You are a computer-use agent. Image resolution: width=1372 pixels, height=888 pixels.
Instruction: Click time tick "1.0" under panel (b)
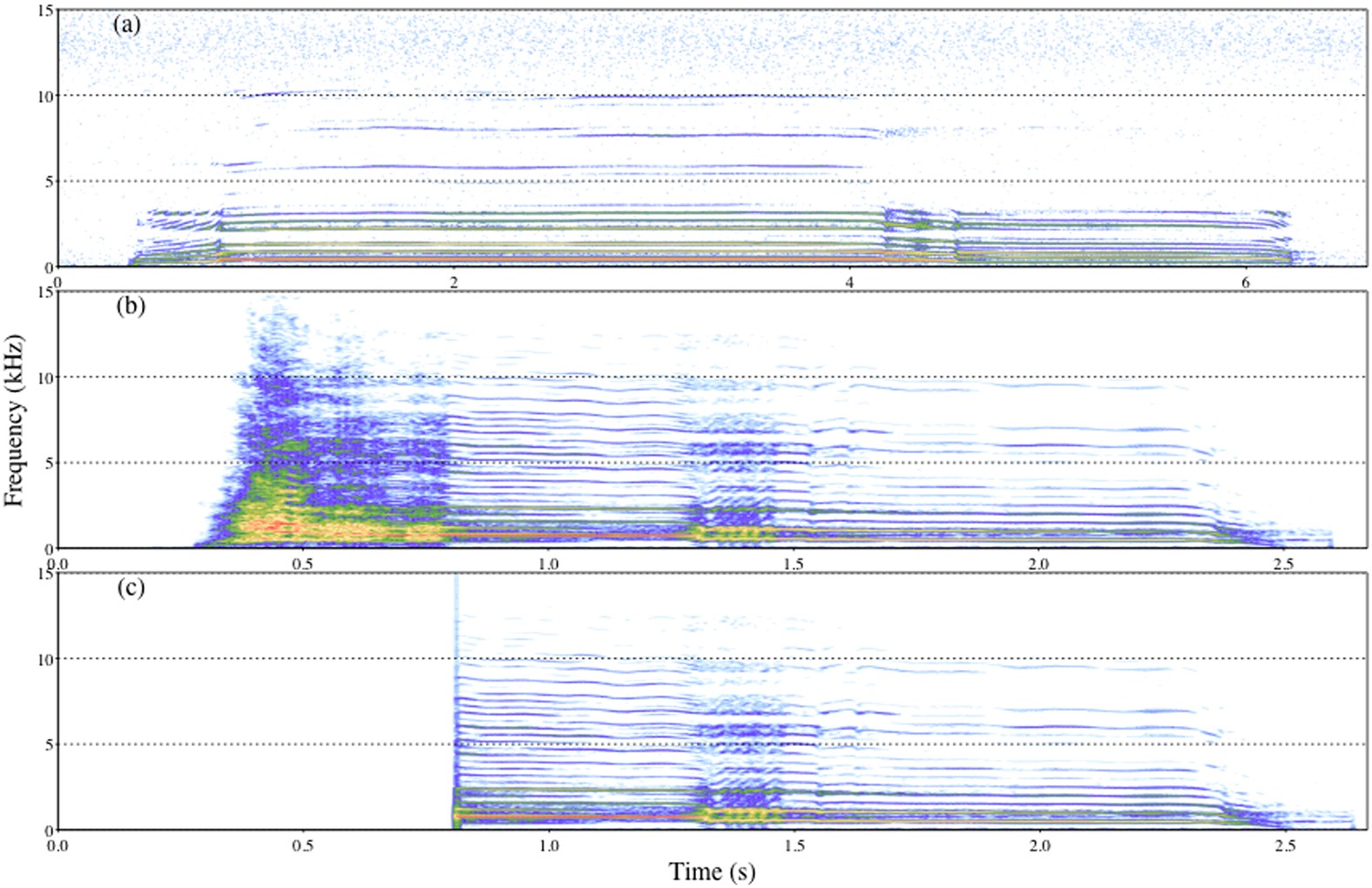pyautogui.click(x=548, y=564)
